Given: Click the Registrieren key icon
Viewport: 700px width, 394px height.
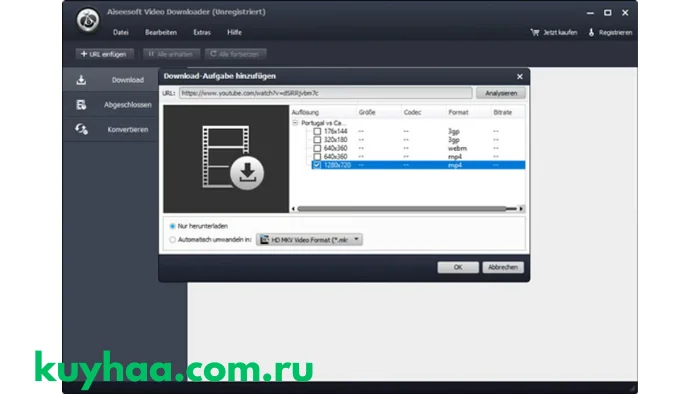Looking at the screenshot, I should (592, 33).
